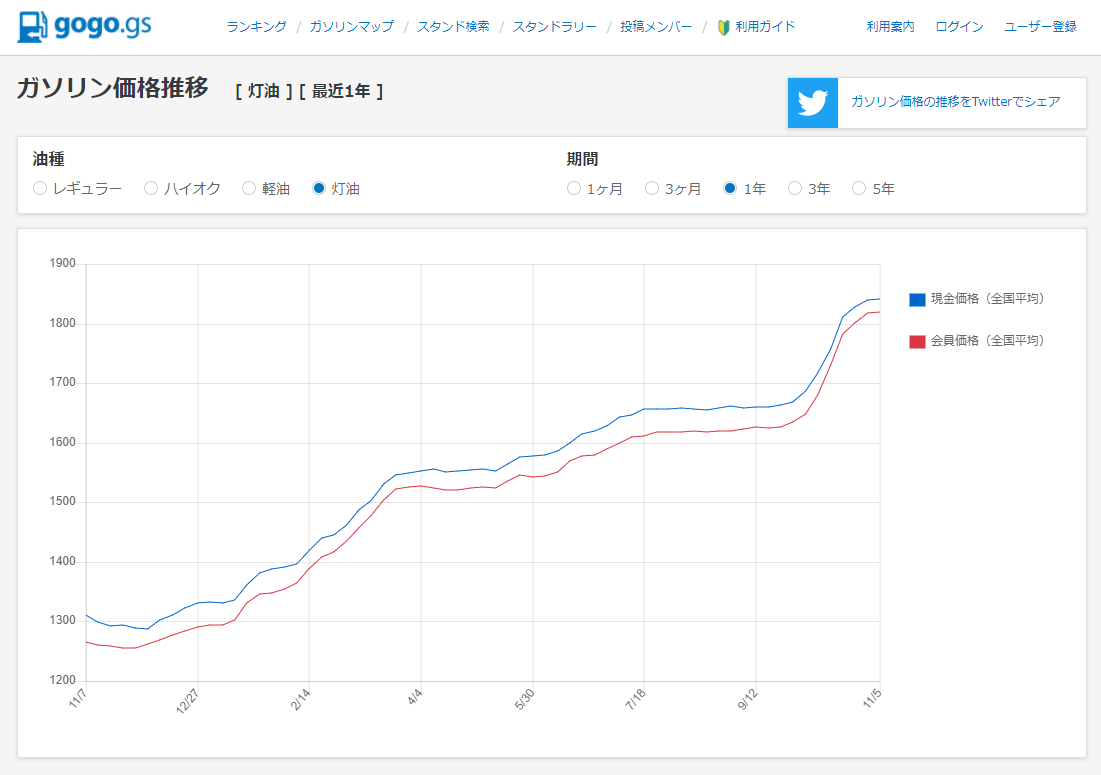The height and width of the screenshot is (775, 1101).
Task: Select the 3年 period option
Action: coord(795,188)
